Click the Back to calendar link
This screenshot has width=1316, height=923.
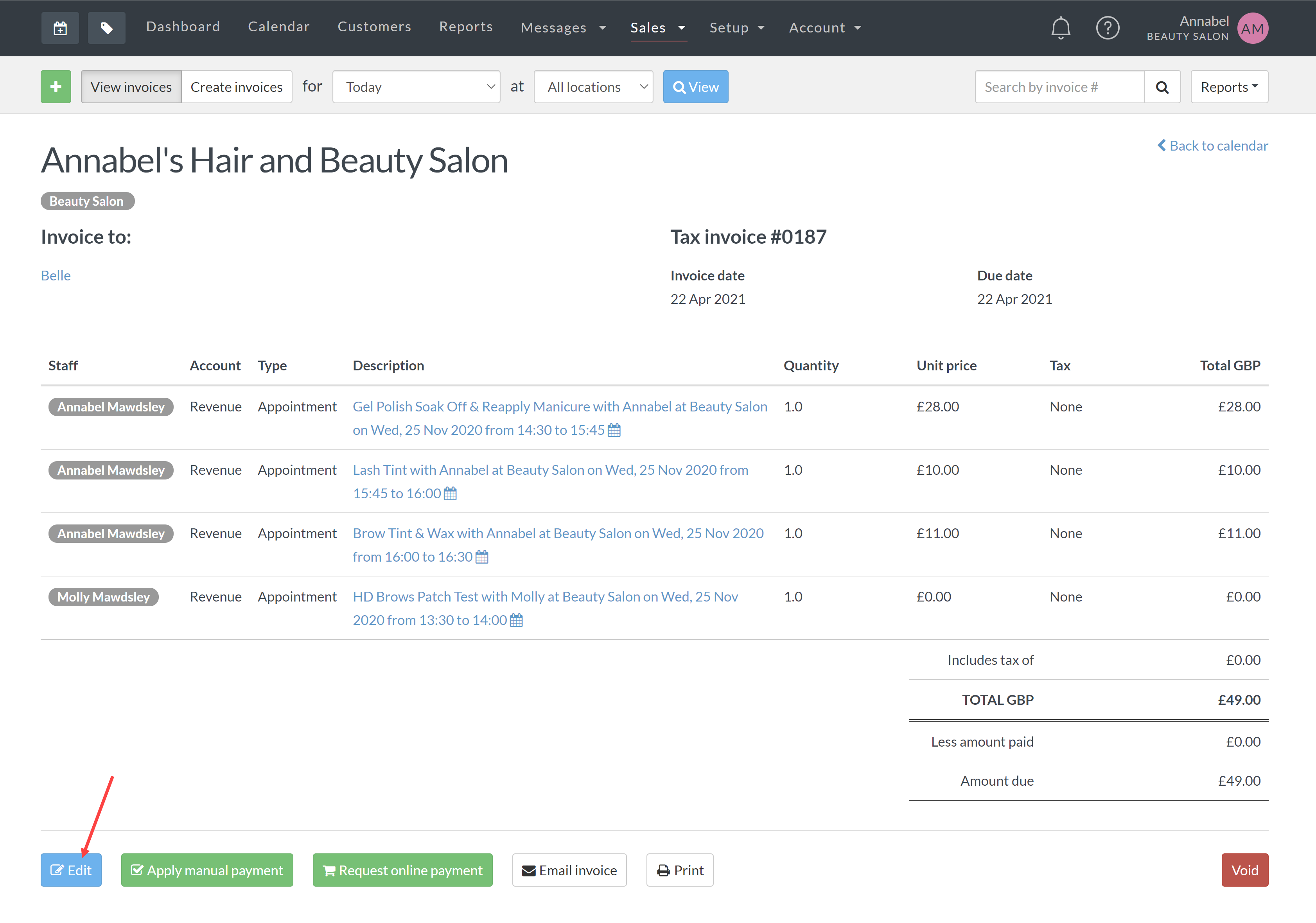(1212, 145)
